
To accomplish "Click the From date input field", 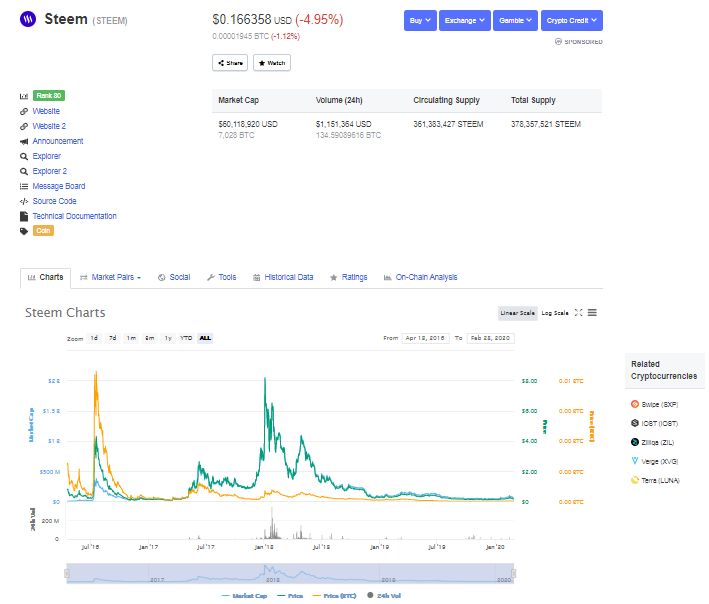I will tap(425, 338).
